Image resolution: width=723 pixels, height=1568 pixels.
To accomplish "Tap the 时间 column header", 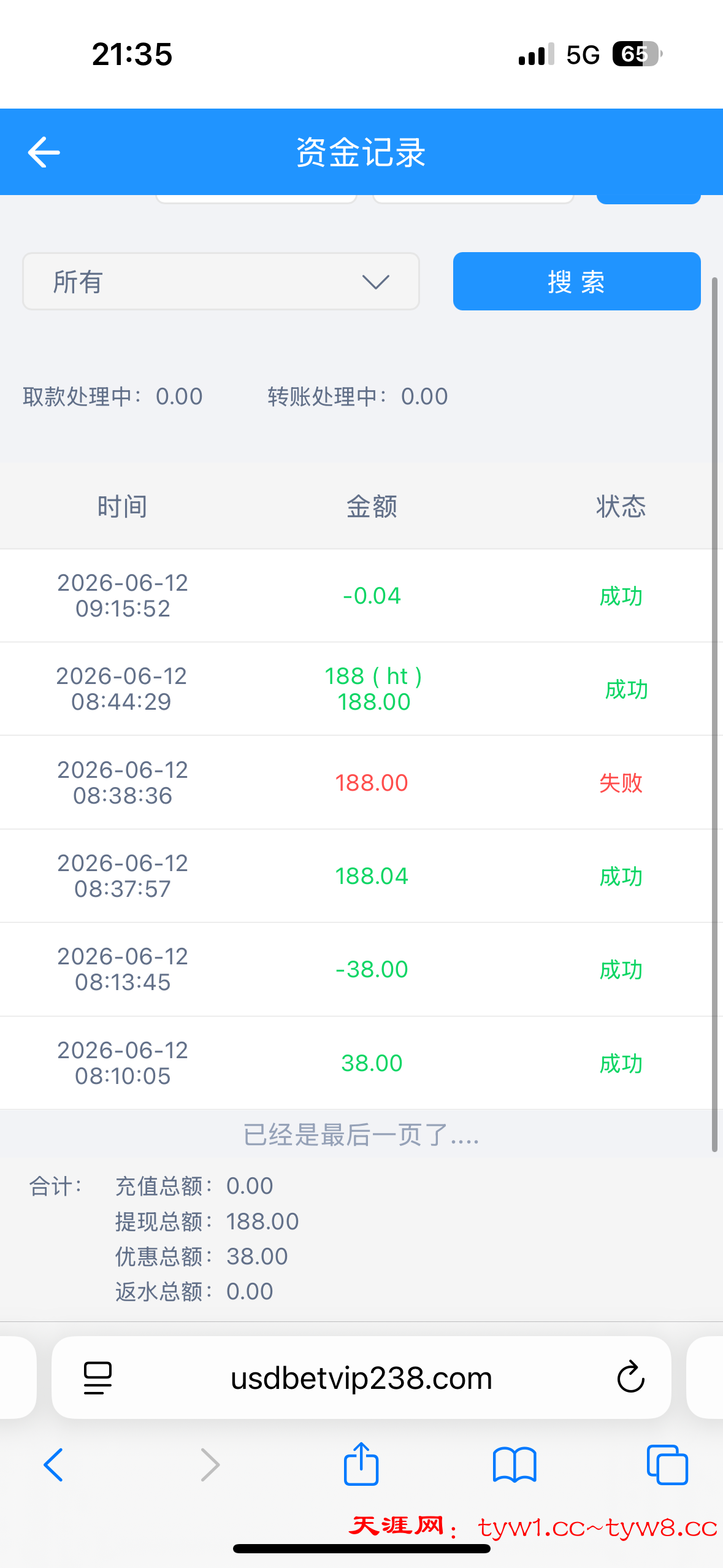I will (x=122, y=507).
